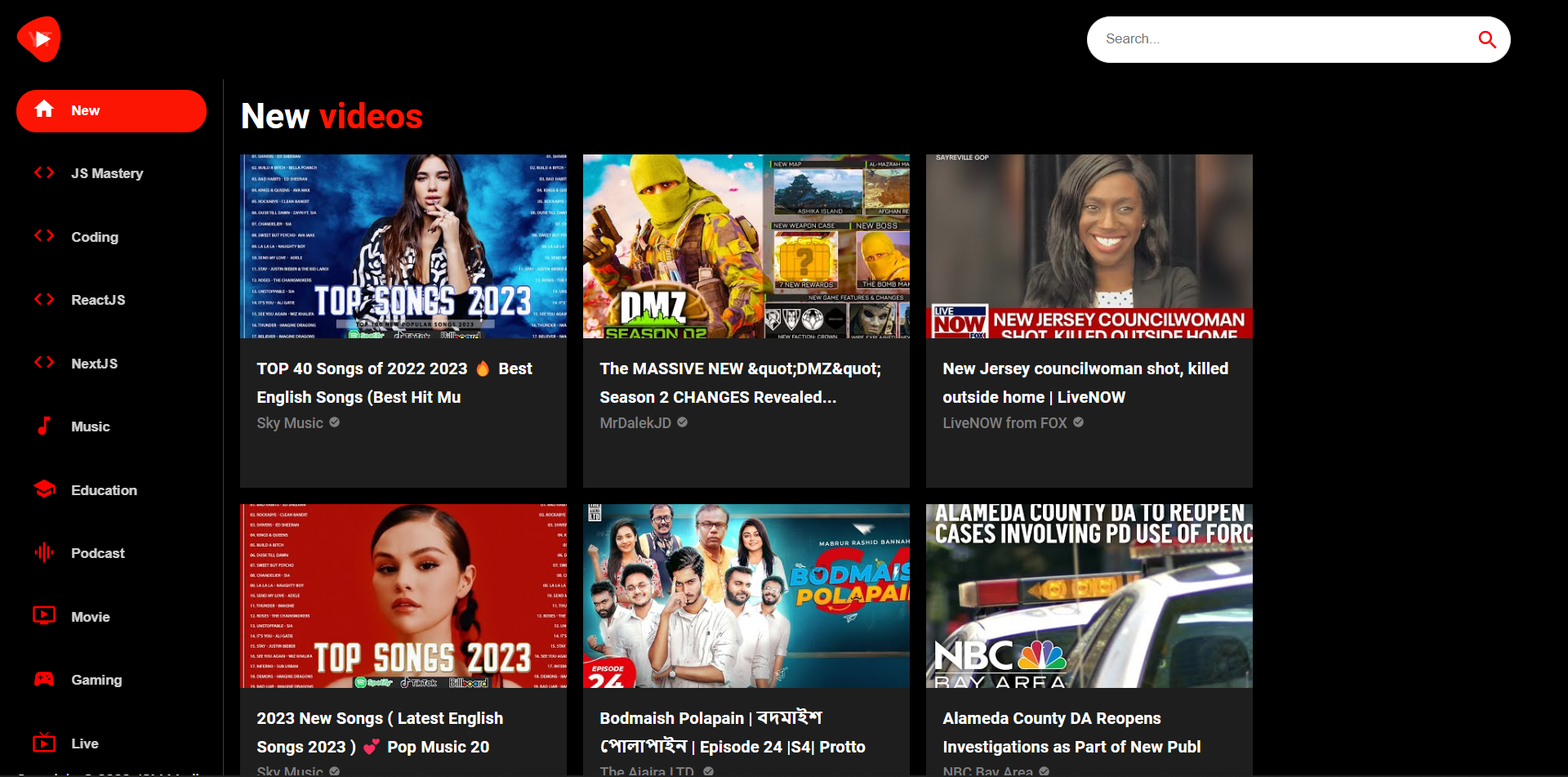The width and height of the screenshot is (1568, 777).
Task: Select the Gaming sidebar label
Action: pos(96,680)
